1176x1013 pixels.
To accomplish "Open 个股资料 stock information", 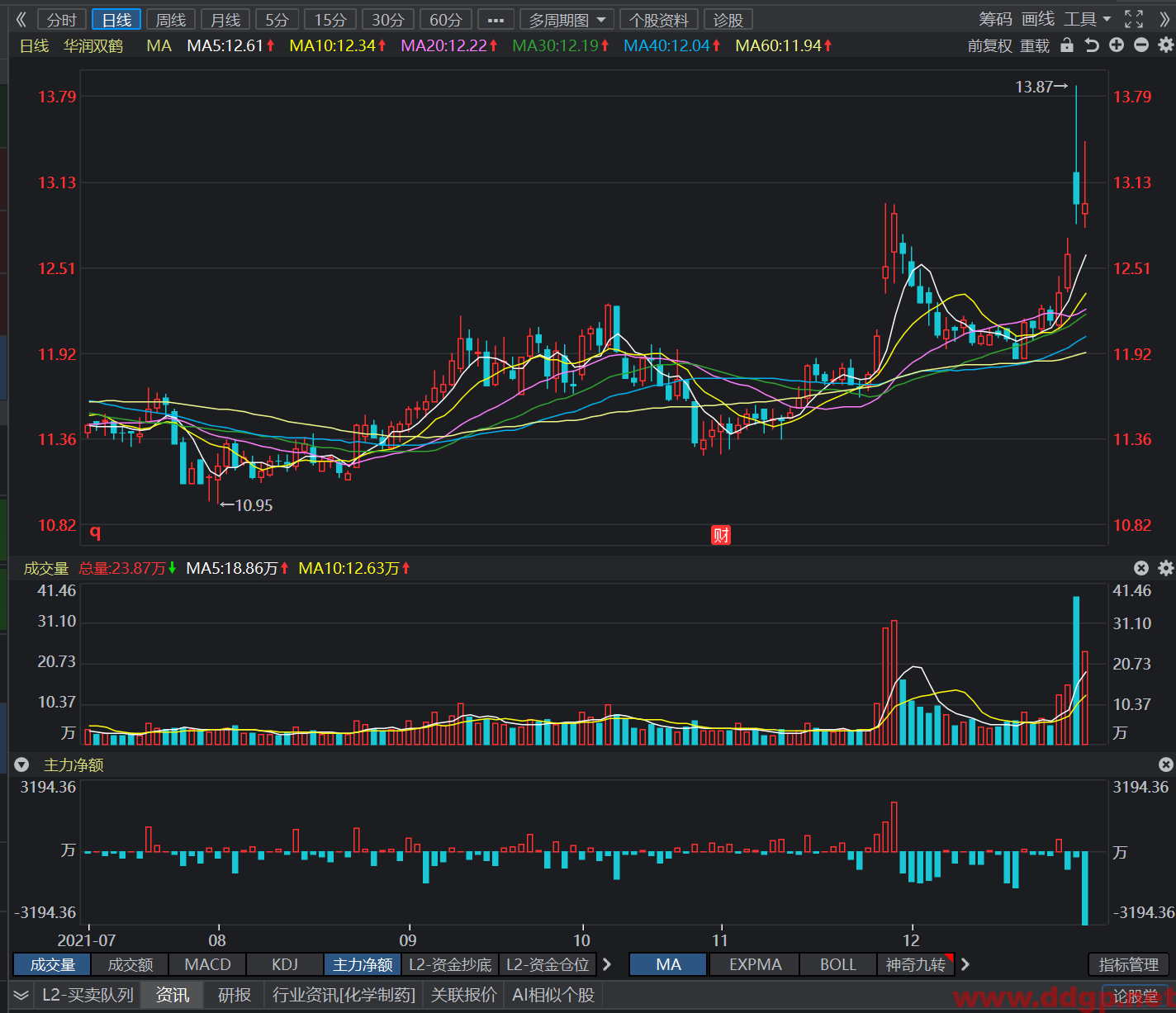I will (658, 20).
